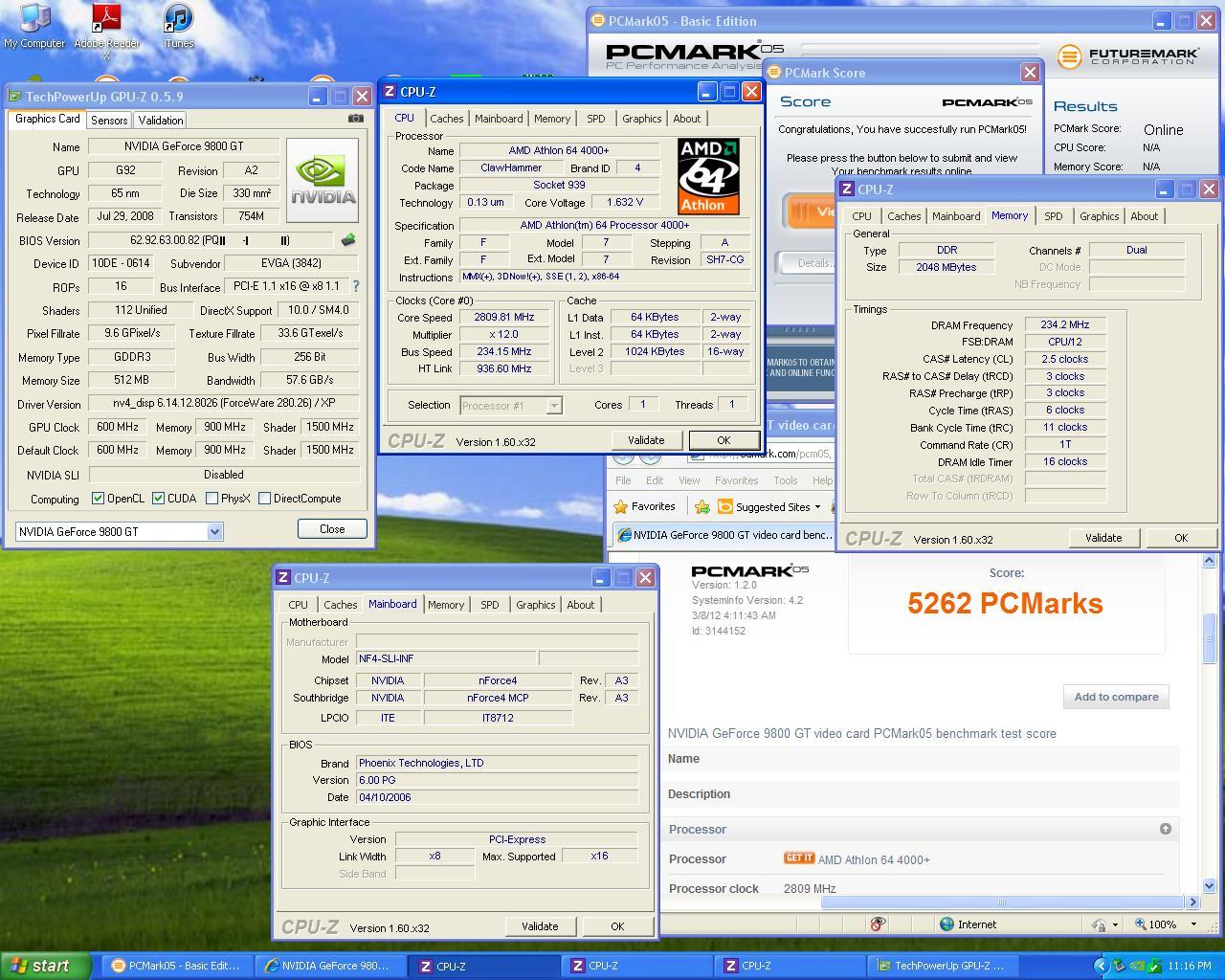The width and height of the screenshot is (1225, 980).
Task: Click GET IT badge next to processor
Action: click(x=799, y=858)
